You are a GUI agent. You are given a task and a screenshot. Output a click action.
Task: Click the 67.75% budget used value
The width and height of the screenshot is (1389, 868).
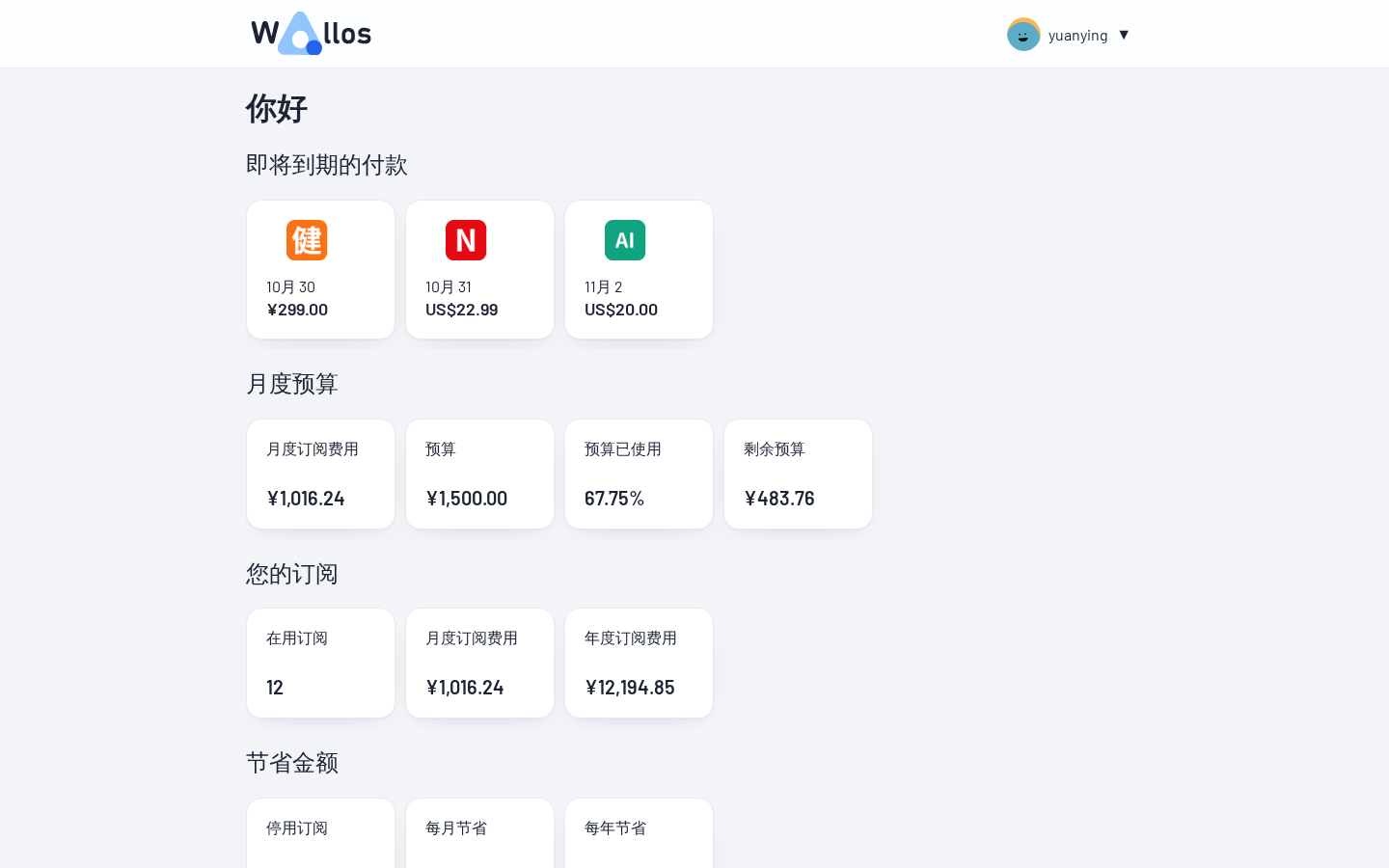coord(614,499)
